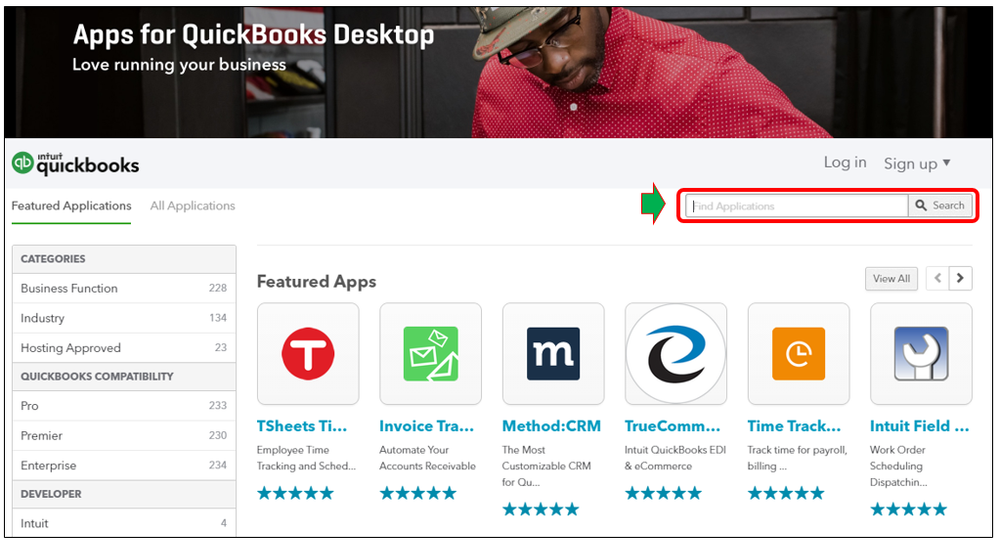Open the Invoice Tracker green envelope icon
Screen dimensions: 999x542
pos(431,353)
